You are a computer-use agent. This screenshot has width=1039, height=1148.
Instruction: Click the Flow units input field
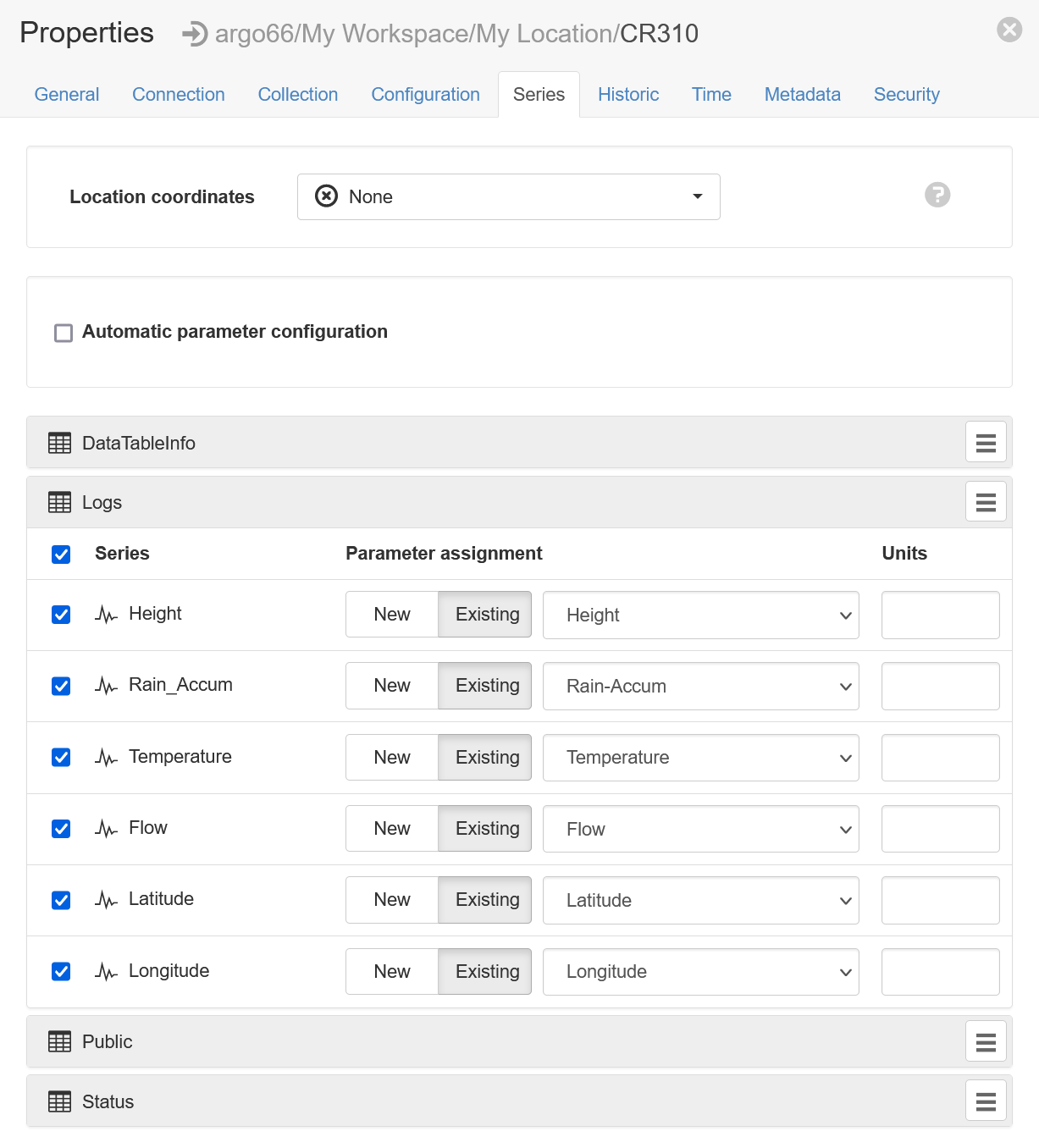(941, 829)
